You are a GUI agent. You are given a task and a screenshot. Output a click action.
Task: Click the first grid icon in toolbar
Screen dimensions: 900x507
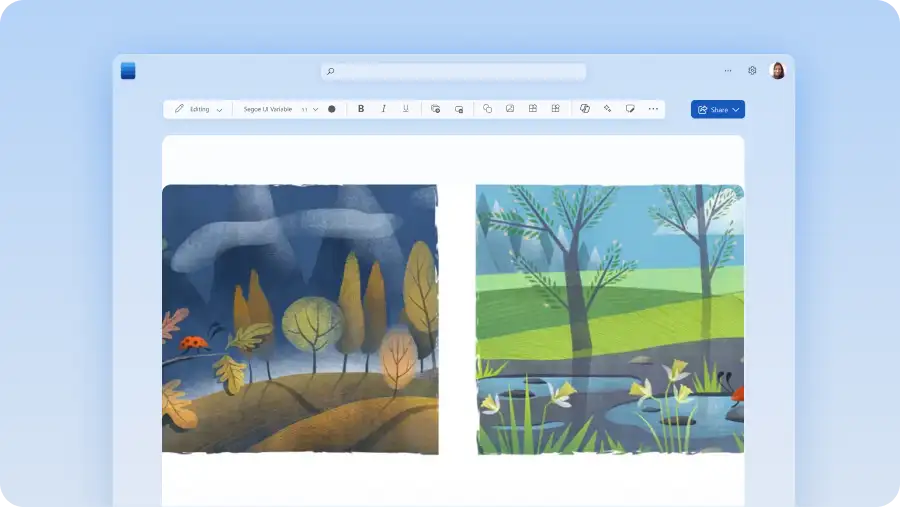[533, 109]
